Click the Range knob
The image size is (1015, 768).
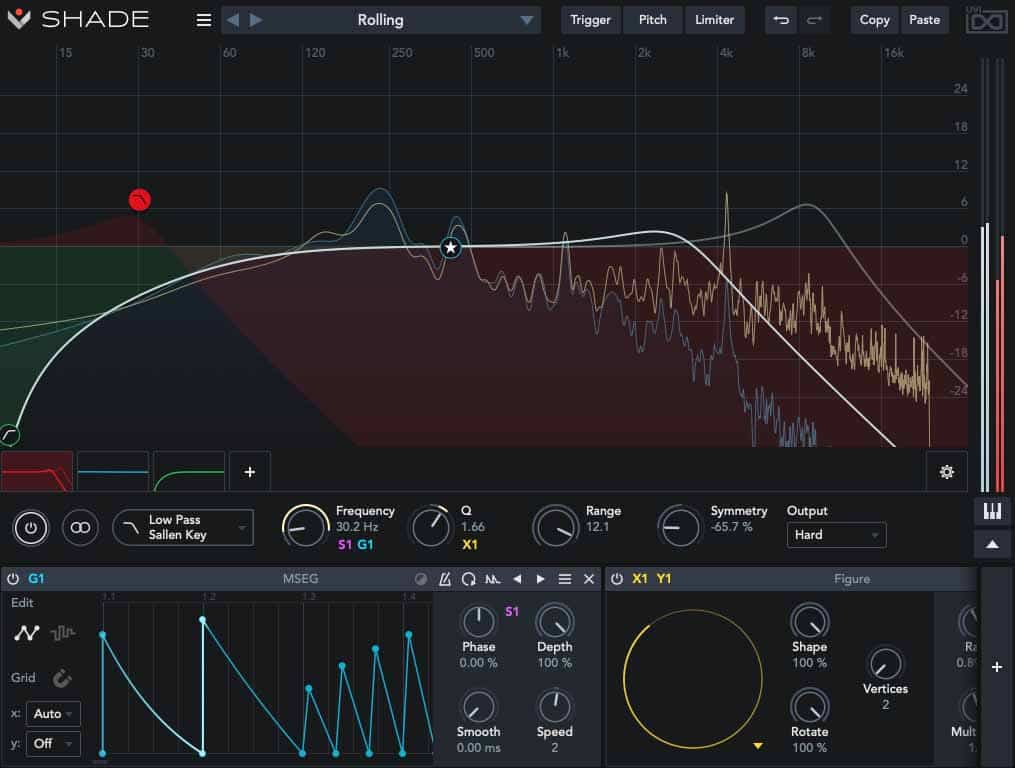555,526
